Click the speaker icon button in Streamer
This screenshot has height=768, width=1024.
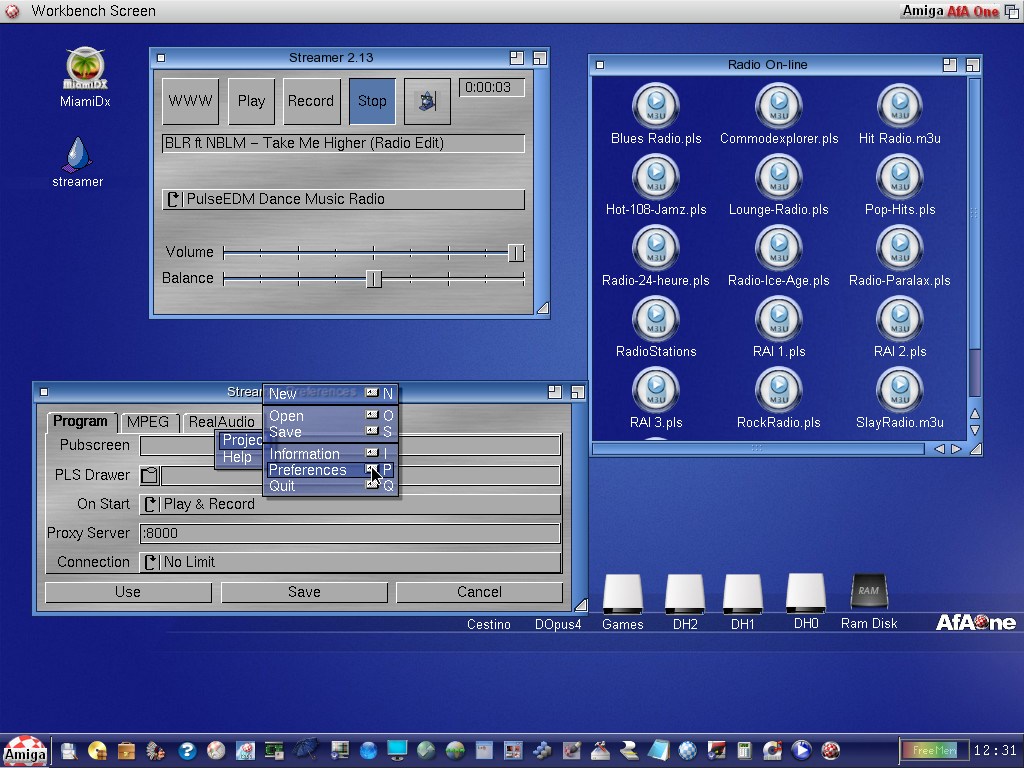[x=427, y=101]
